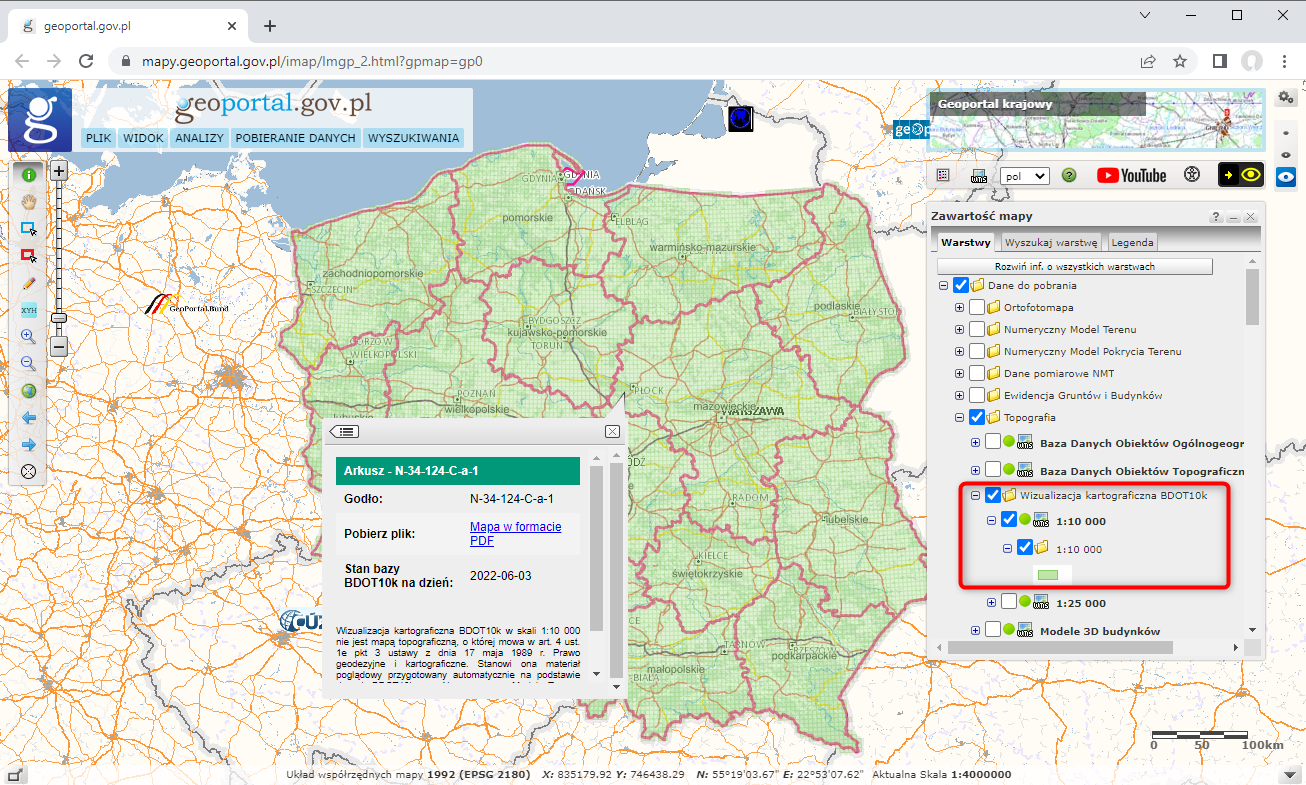1306x785 pixels.
Task: Uncheck the Topografia layer checkbox
Action: (x=977, y=417)
